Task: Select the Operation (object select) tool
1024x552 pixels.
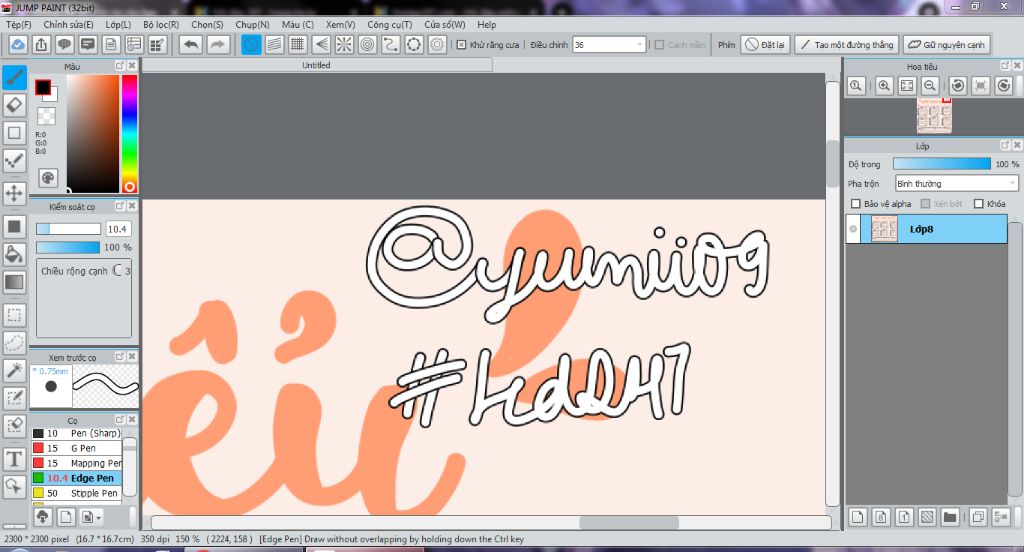Action: [x=14, y=486]
